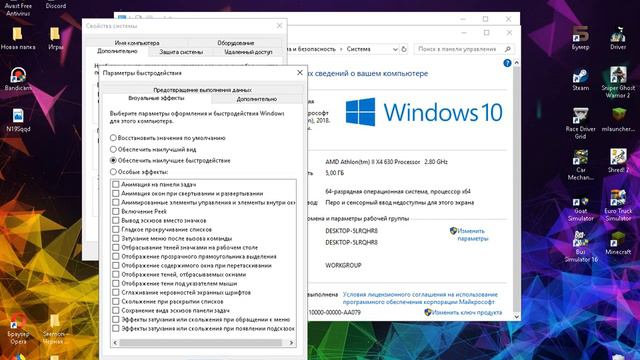Open Удаленный доступ tab
This screenshot has height=360, width=640.
click(x=248, y=52)
